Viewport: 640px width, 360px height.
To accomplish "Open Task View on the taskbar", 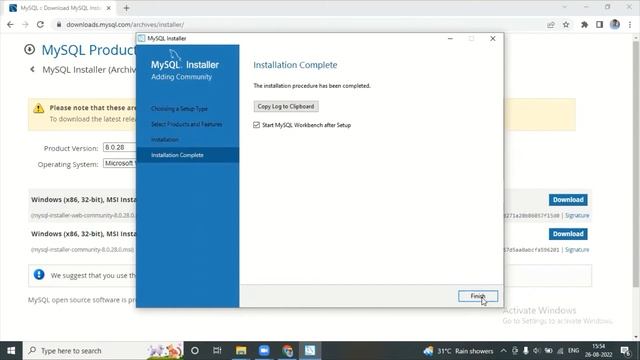I will (x=217, y=351).
